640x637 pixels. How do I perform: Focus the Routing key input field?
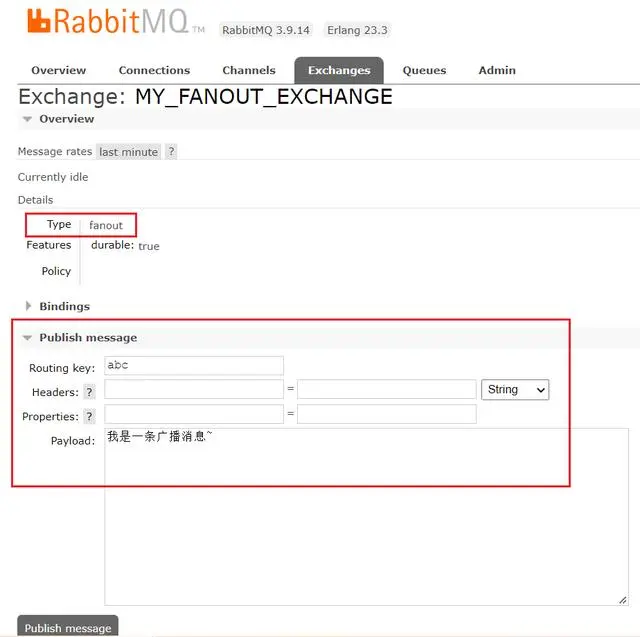click(x=194, y=366)
